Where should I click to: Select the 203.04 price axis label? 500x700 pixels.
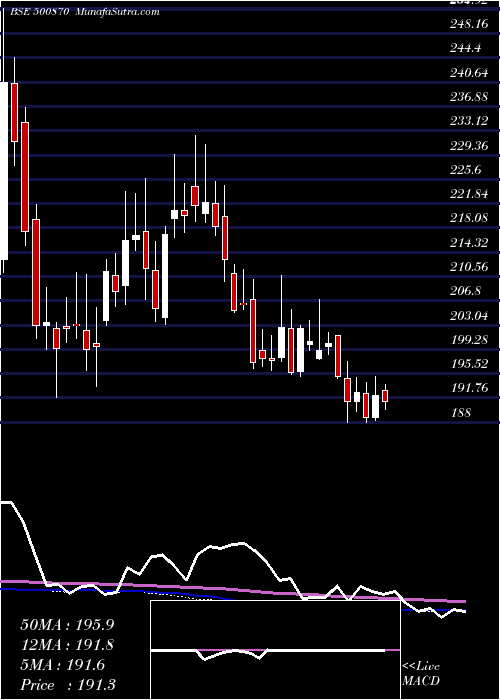[x=469, y=315]
